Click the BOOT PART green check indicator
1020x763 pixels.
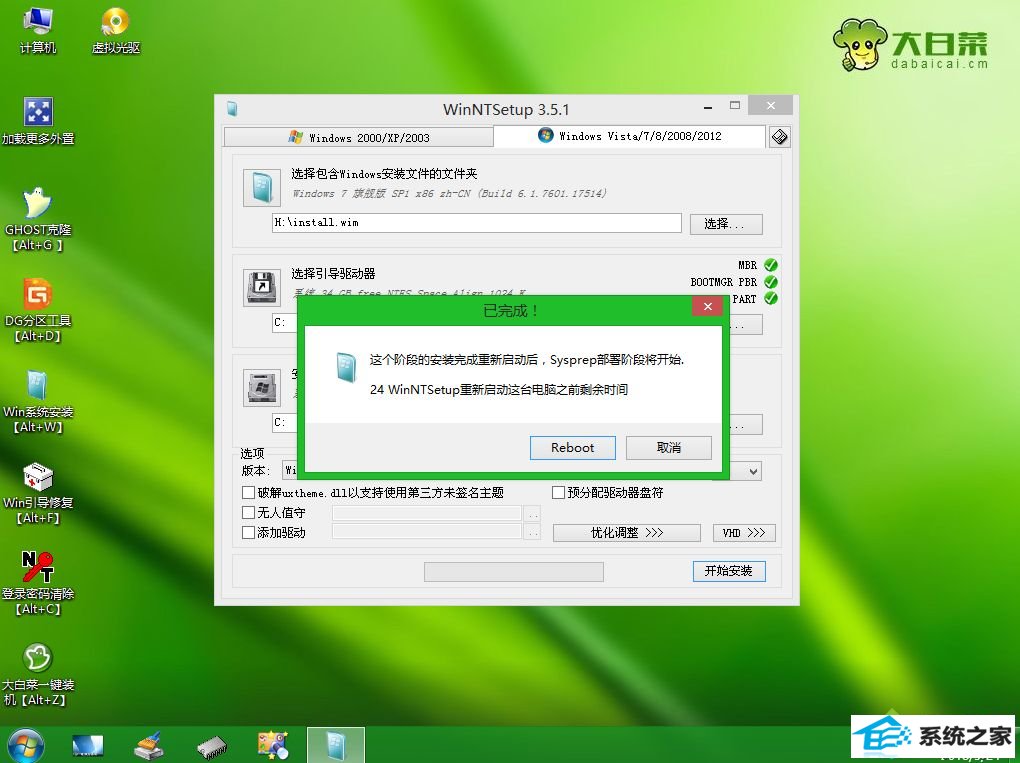click(x=771, y=299)
